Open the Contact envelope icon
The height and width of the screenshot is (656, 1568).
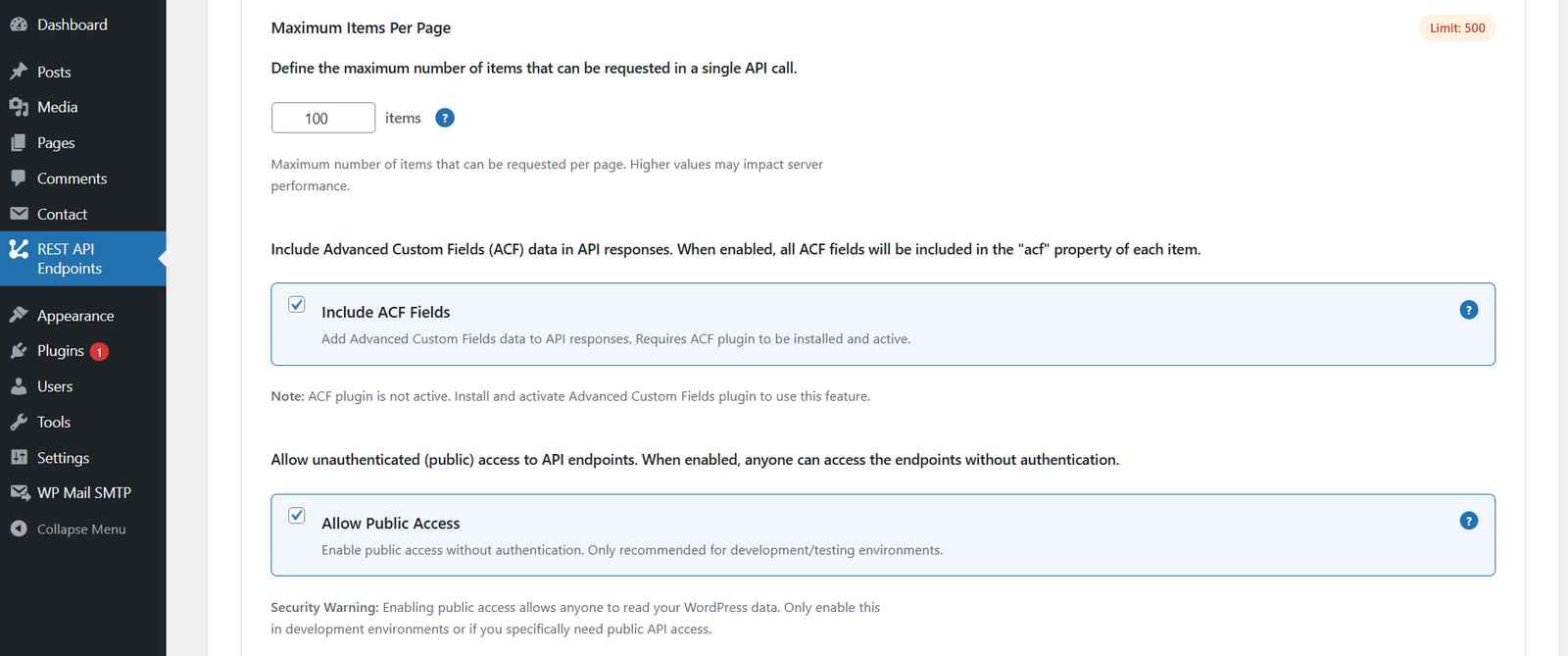tap(19, 214)
